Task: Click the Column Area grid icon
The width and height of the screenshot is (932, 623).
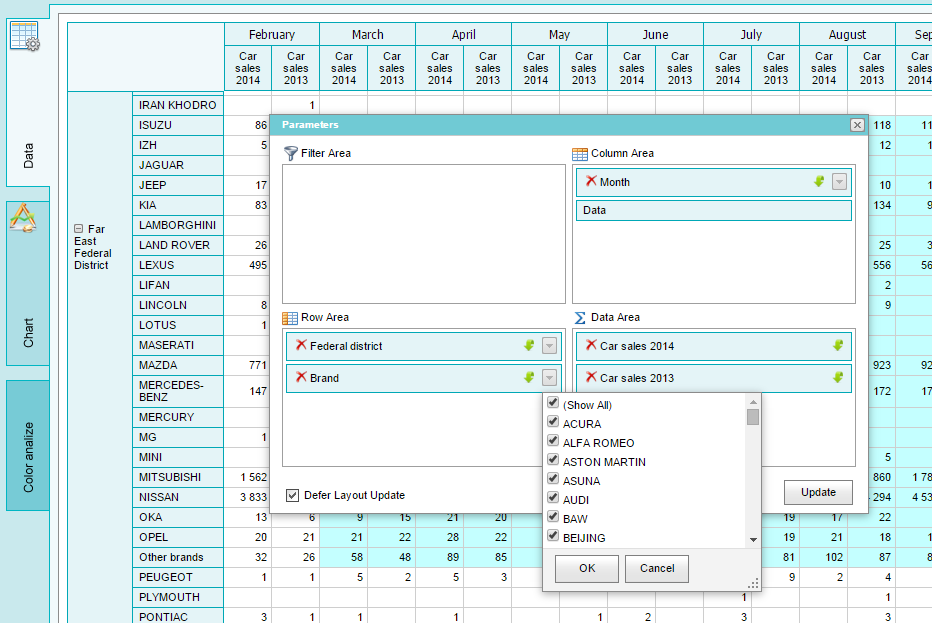Action: [580, 154]
